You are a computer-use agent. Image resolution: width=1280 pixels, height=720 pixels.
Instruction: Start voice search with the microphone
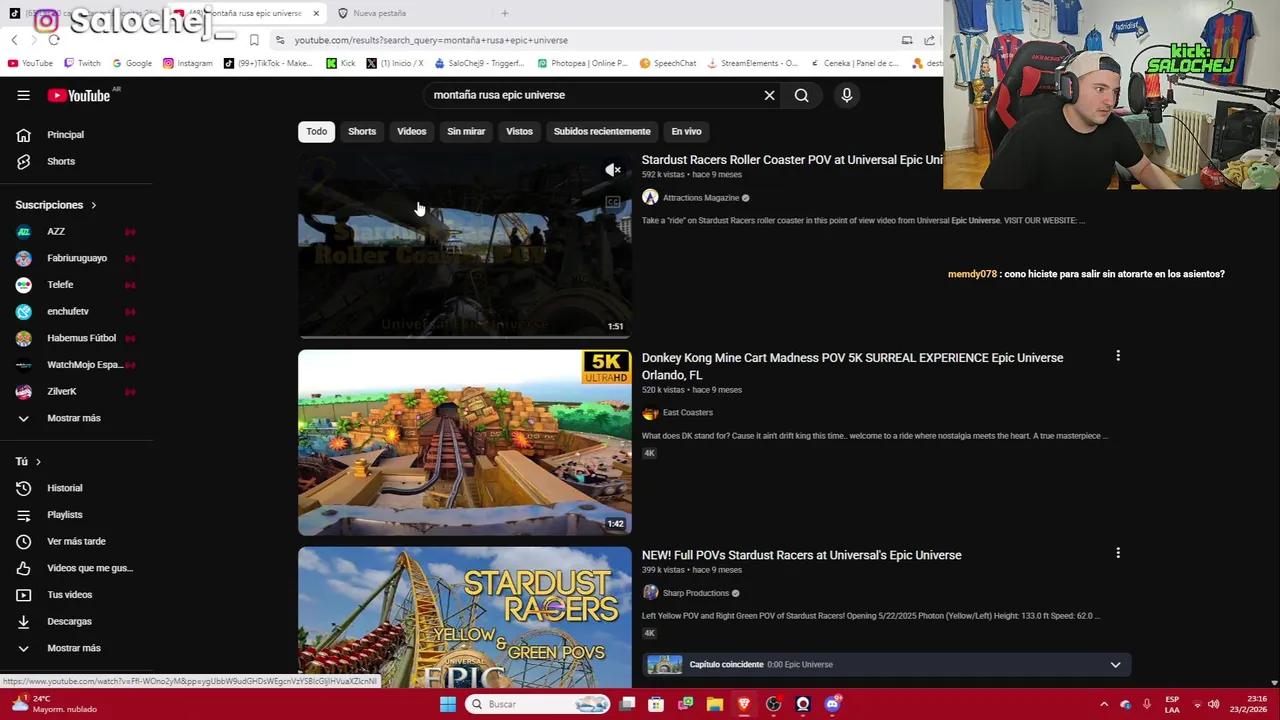(846, 95)
